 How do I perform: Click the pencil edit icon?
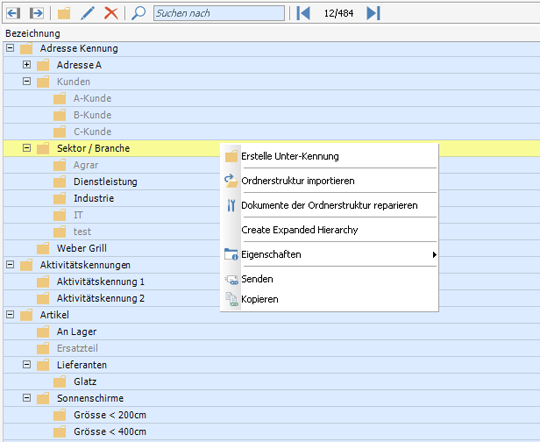pos(87,13)
